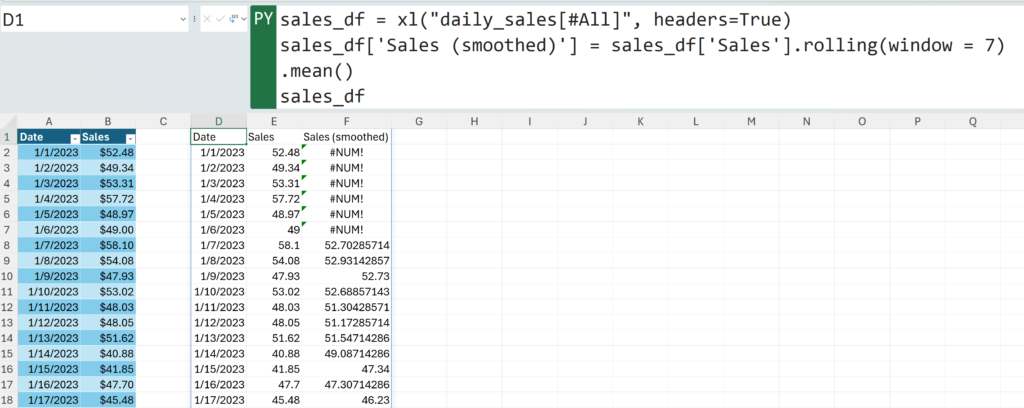
Task: Select column D header
Action: [x=219, y=121]
